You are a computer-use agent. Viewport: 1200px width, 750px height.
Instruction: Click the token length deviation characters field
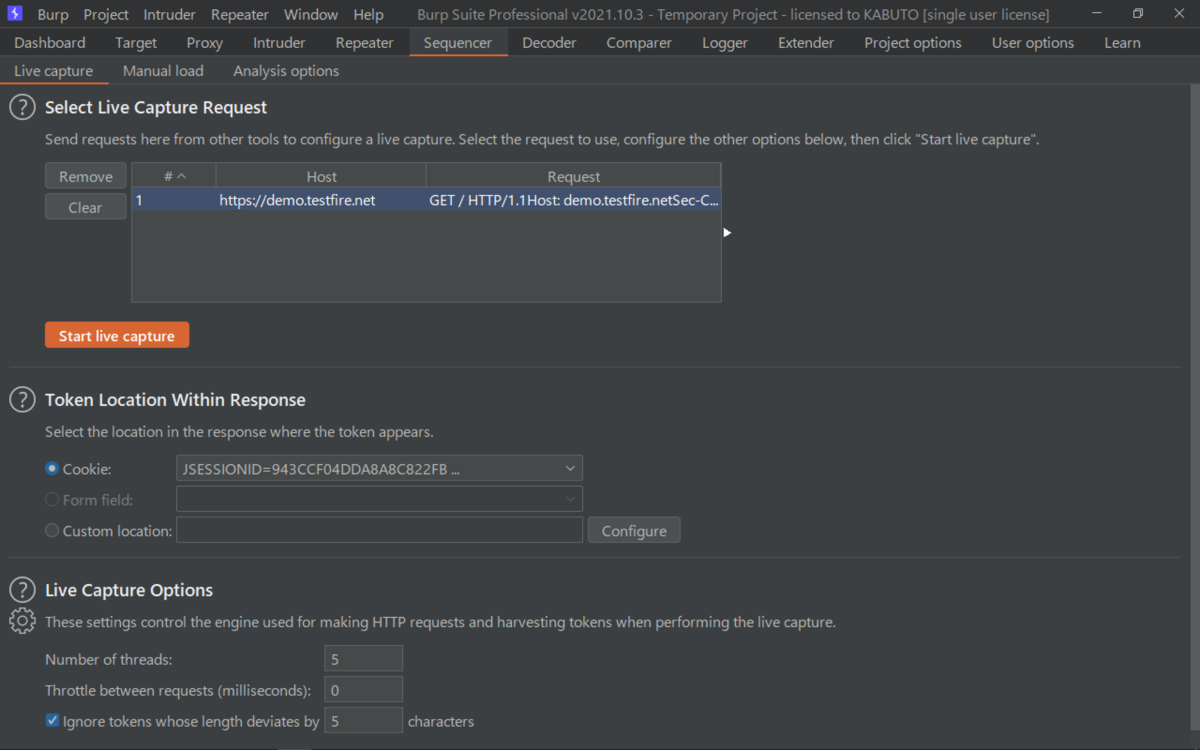point(364,720)
